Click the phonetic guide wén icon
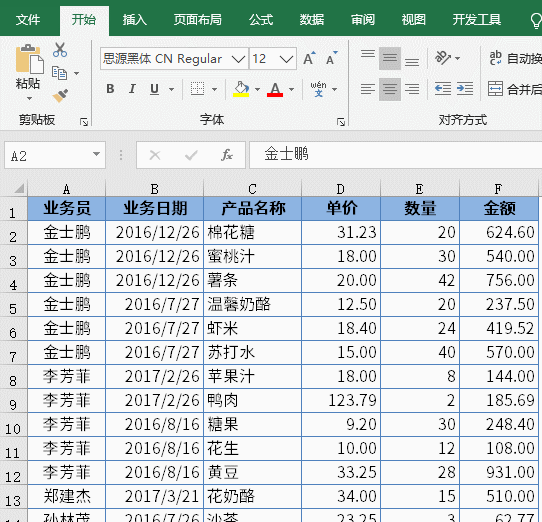 pyautogui.click(x=318, y=89)
